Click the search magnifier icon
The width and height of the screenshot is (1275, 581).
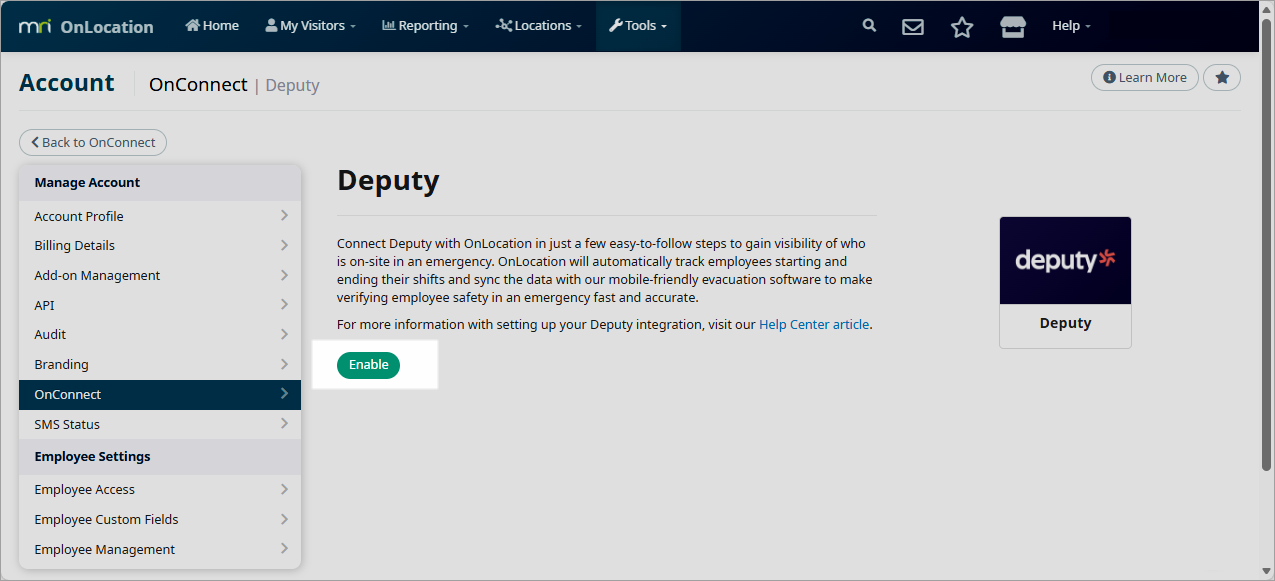(869, 26)
